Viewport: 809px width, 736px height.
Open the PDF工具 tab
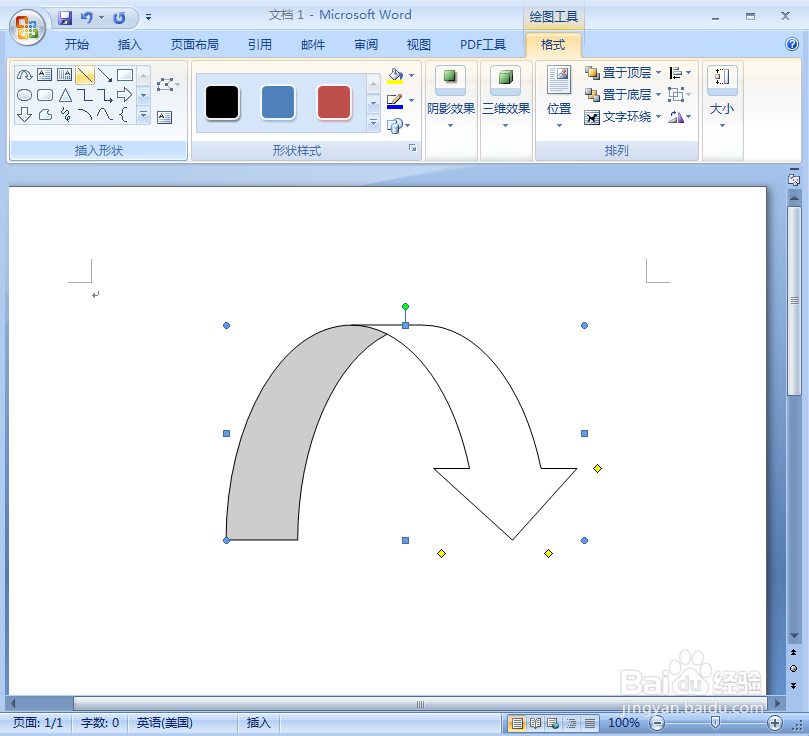click(x=483, y=45)
